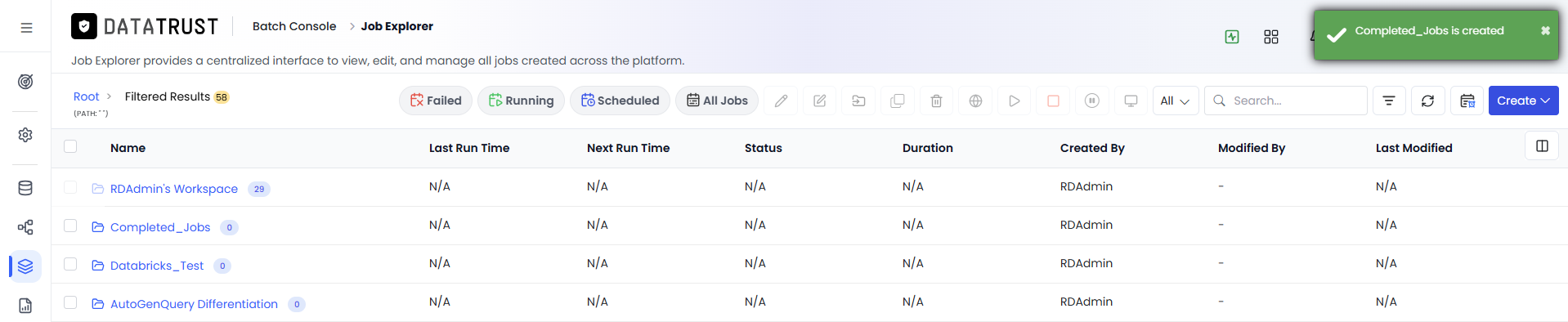
Task: Click the globe toolbar icon
Action: click(975, 101)
